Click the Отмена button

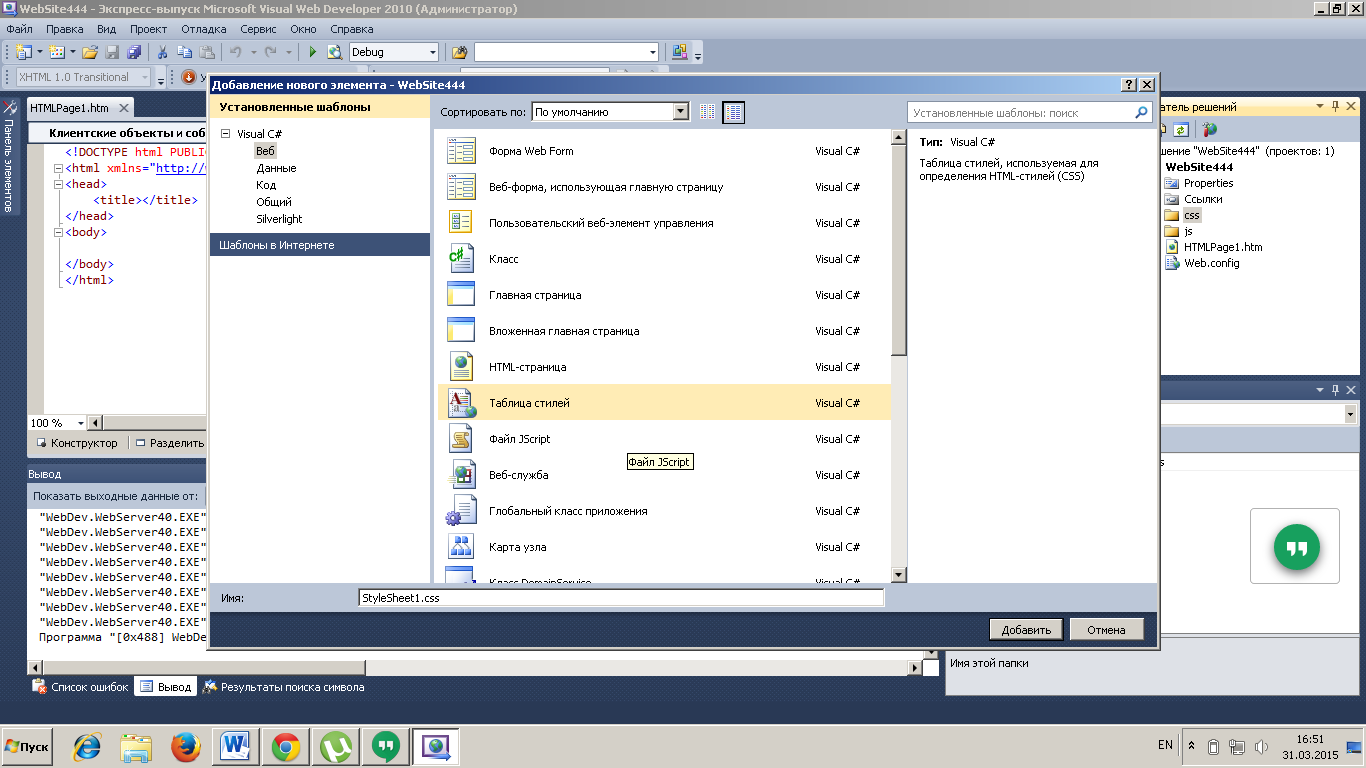[x=1107, y=629]
